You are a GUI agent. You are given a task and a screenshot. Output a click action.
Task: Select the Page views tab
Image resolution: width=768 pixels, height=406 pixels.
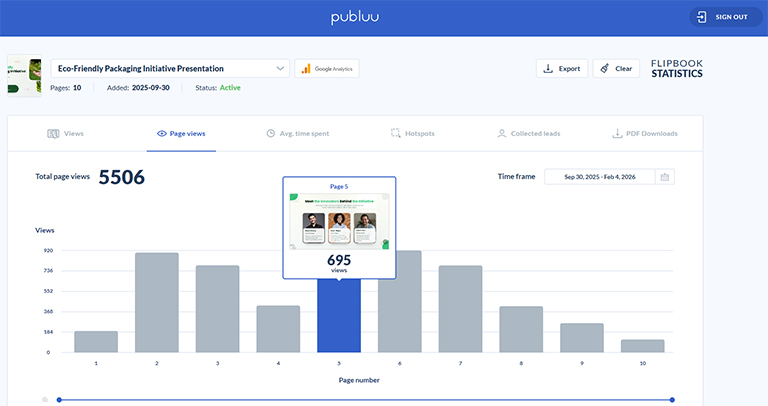point(181,134)
